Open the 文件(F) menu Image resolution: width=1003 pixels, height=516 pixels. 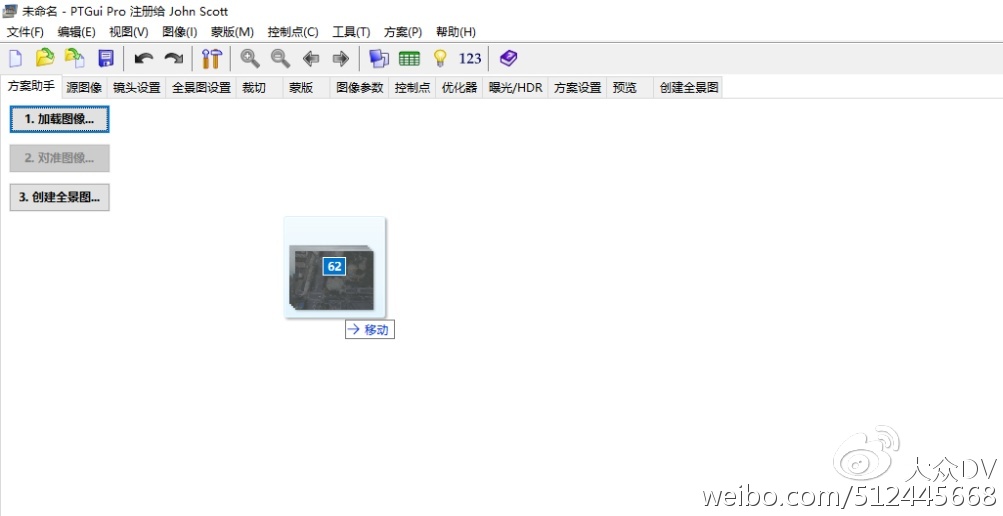point(25,32)
